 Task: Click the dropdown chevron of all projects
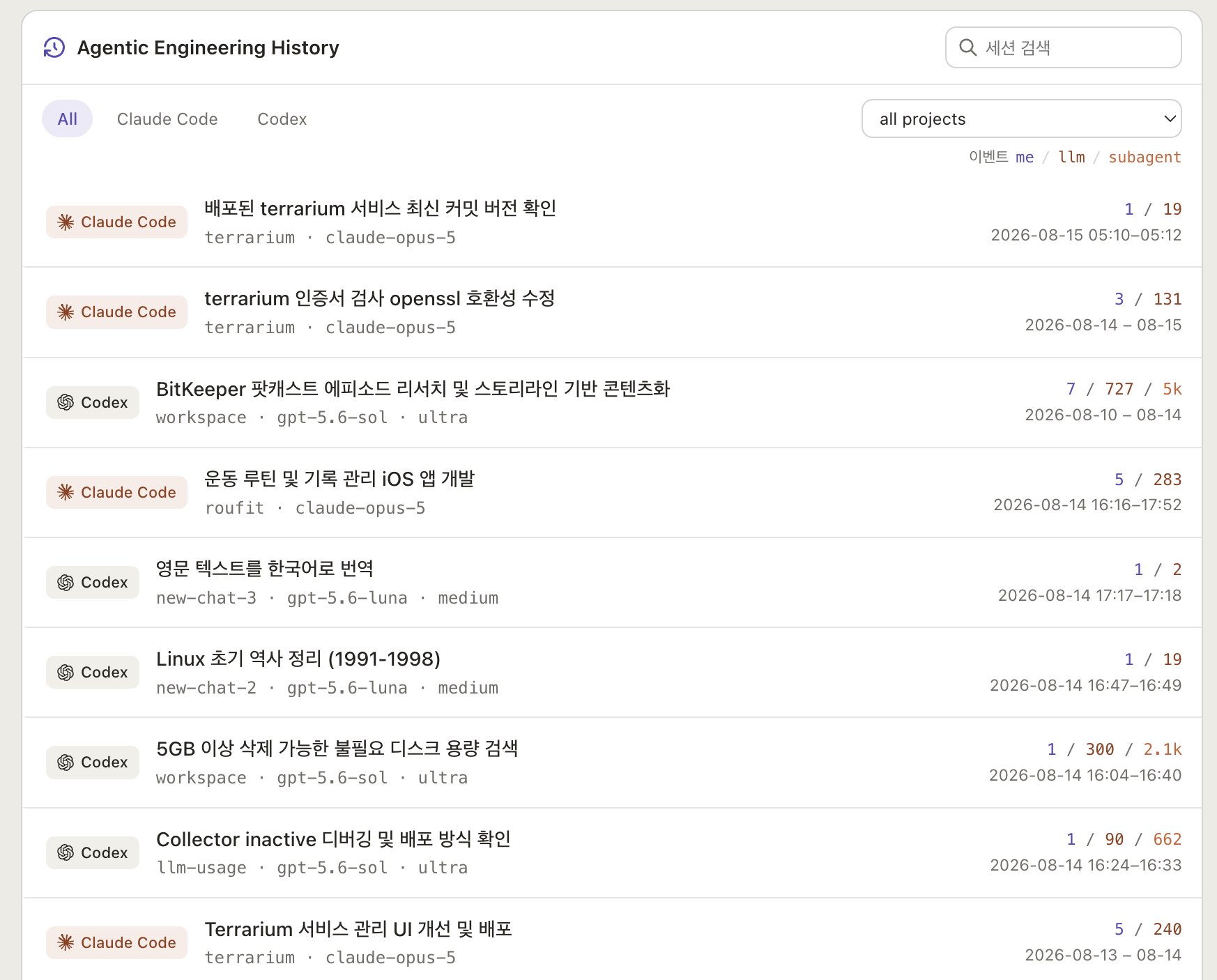(x=1170, y=118)
